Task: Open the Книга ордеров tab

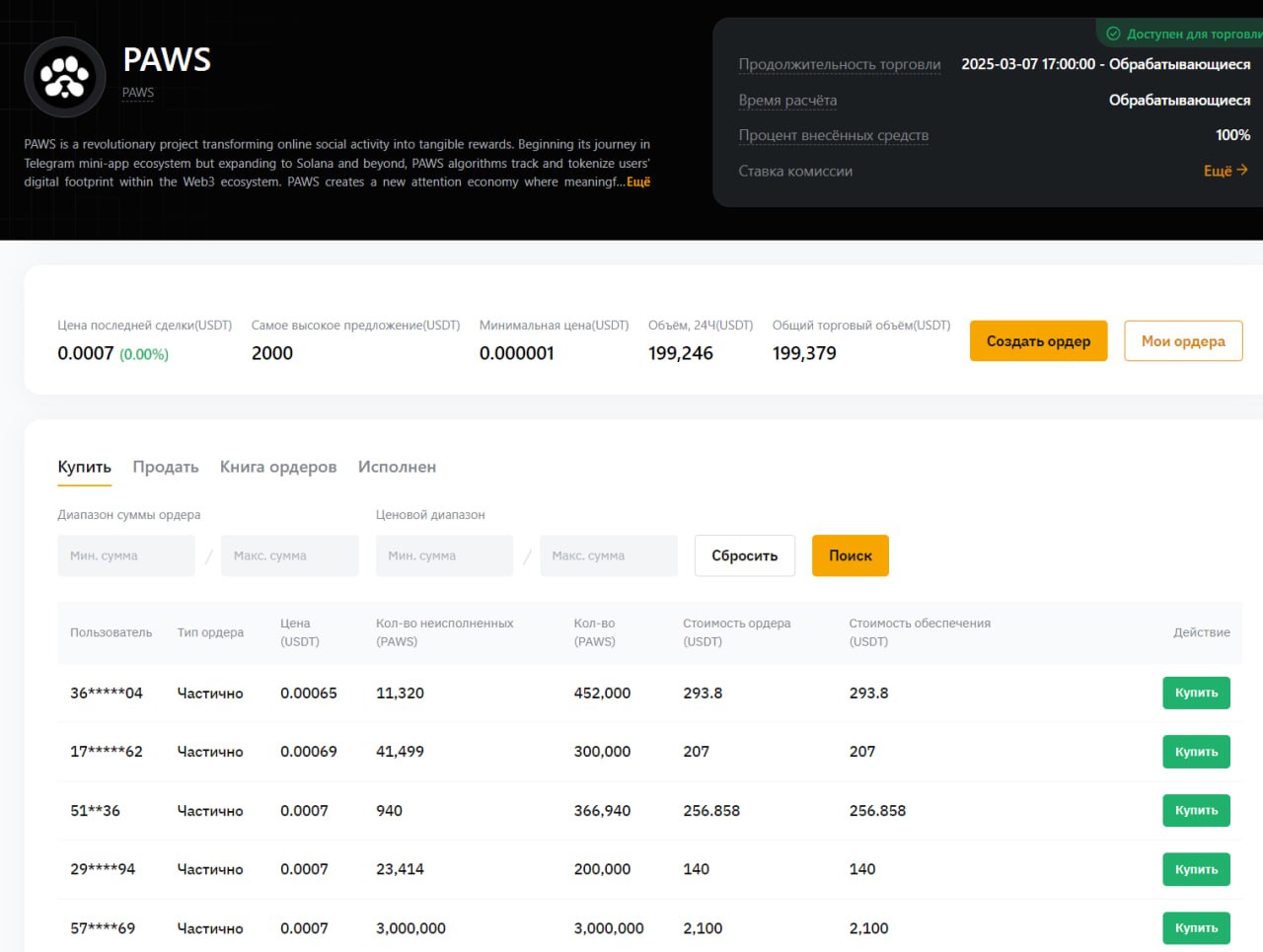Action: pos(278,467)
